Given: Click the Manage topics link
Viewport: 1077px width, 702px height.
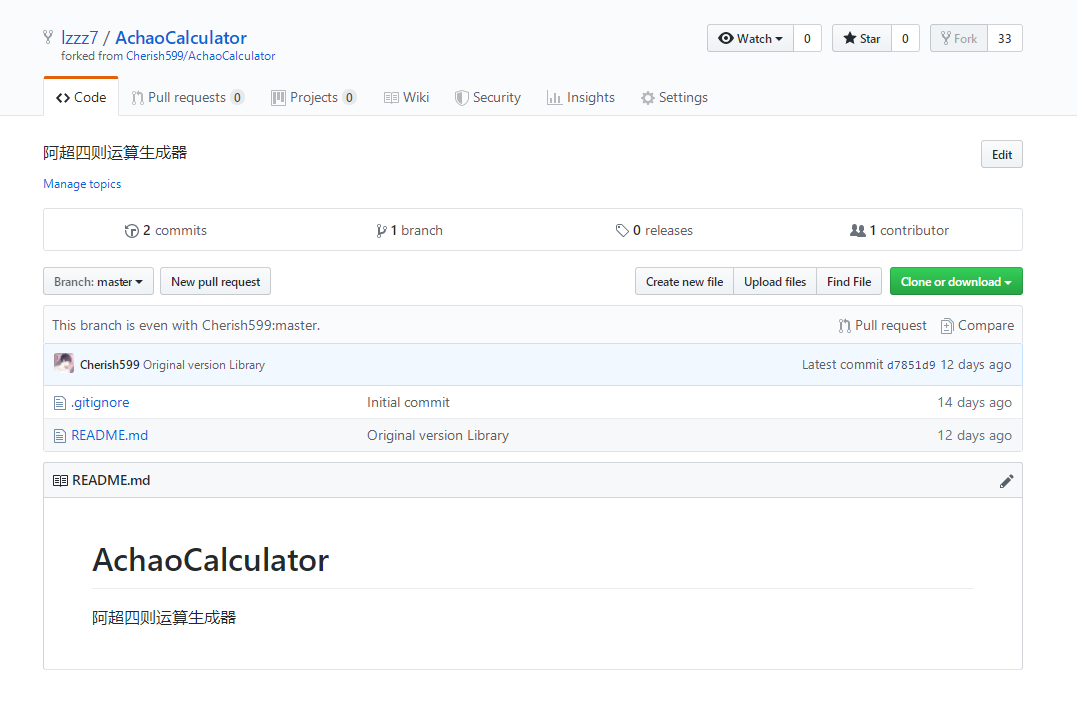Looking at the screenshot, I should pyautogui.click(x=82, y=184).
